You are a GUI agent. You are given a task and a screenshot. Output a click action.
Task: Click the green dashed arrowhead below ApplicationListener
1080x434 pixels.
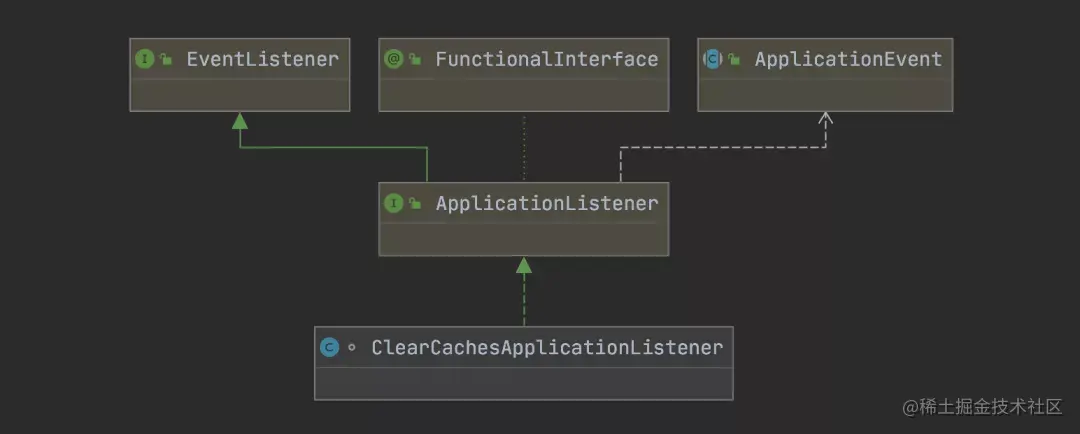523,265
